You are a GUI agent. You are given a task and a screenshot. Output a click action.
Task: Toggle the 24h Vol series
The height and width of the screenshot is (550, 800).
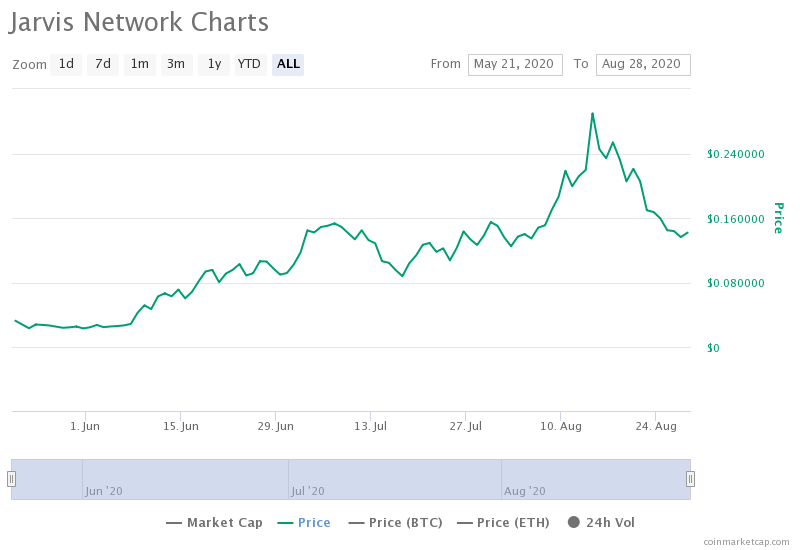pyautogui.click(x=601, y=522)
